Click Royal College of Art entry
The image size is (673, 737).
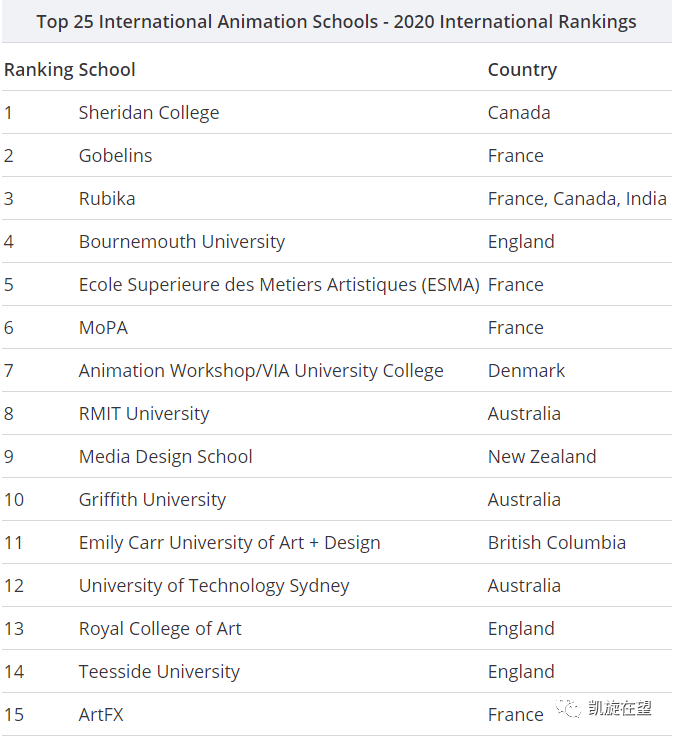(160, 629)
